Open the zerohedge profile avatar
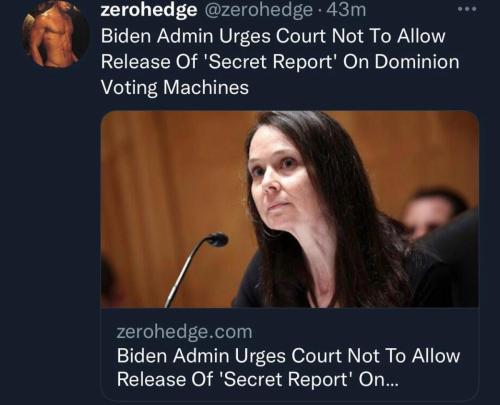The image size is (500, 405). point(55,34)
